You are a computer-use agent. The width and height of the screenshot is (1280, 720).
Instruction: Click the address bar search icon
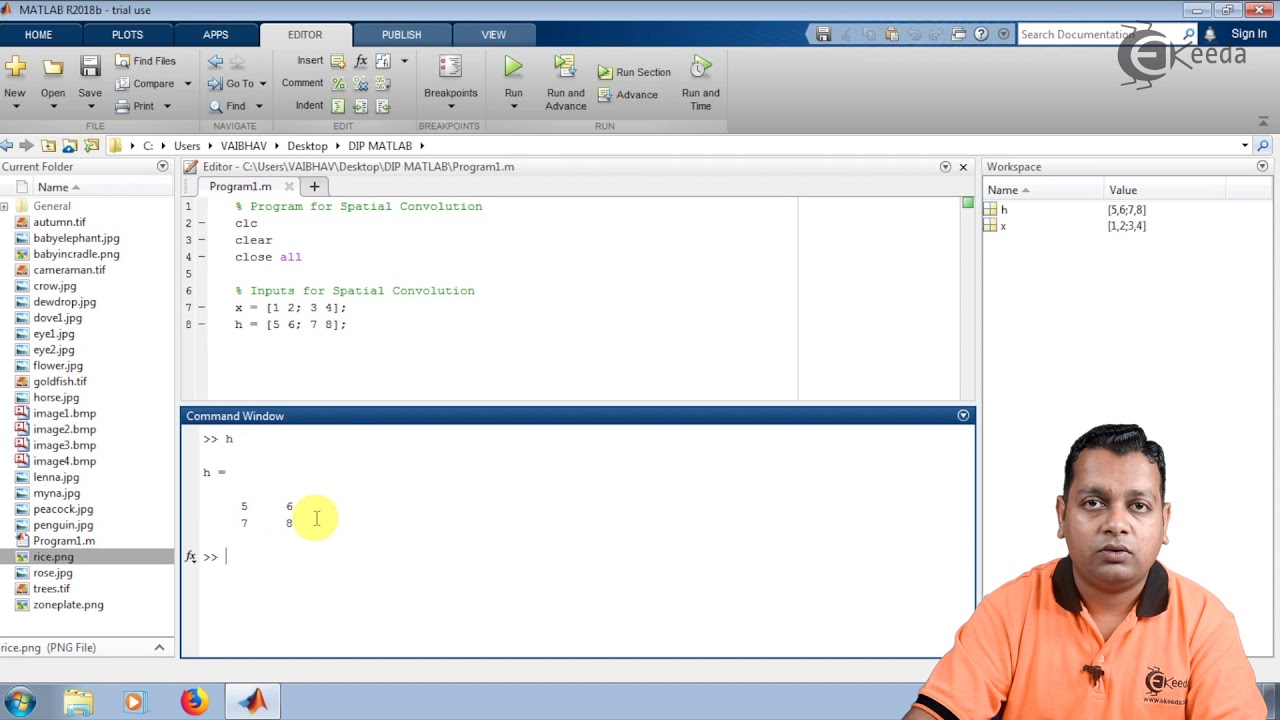point(1263,146)
